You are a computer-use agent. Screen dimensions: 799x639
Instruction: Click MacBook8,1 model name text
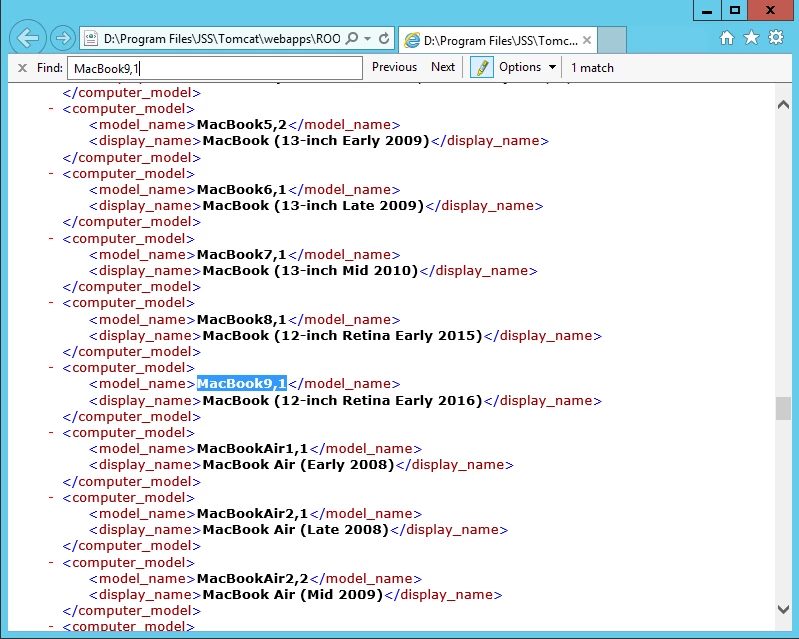[242, 320]
